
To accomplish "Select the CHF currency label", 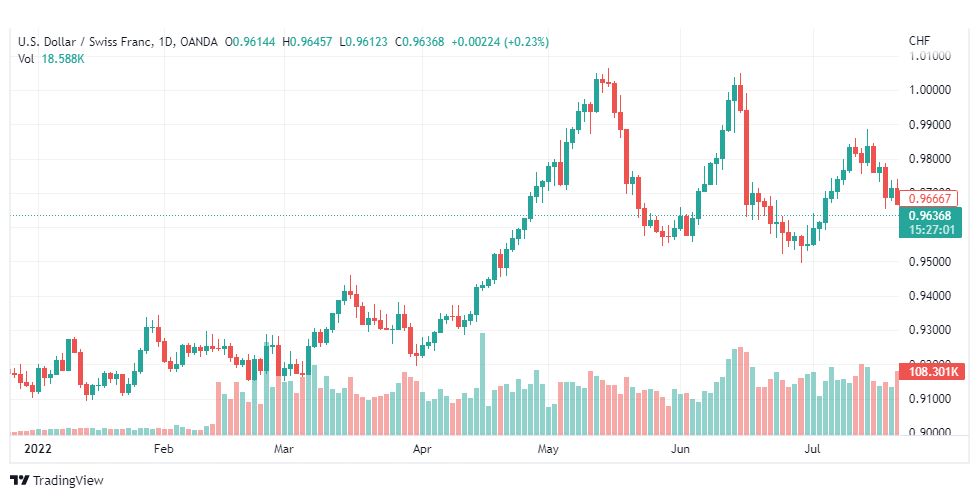I will tap(919, 41).
